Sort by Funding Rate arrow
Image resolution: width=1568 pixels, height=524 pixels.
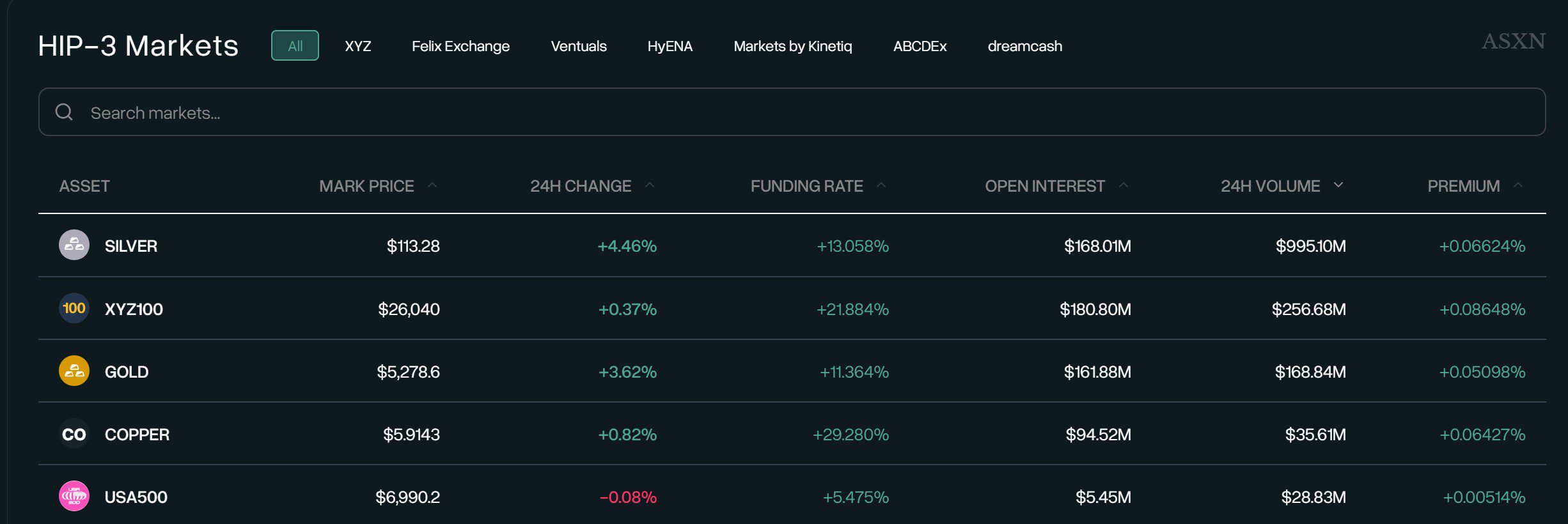[x=881, y=185]
